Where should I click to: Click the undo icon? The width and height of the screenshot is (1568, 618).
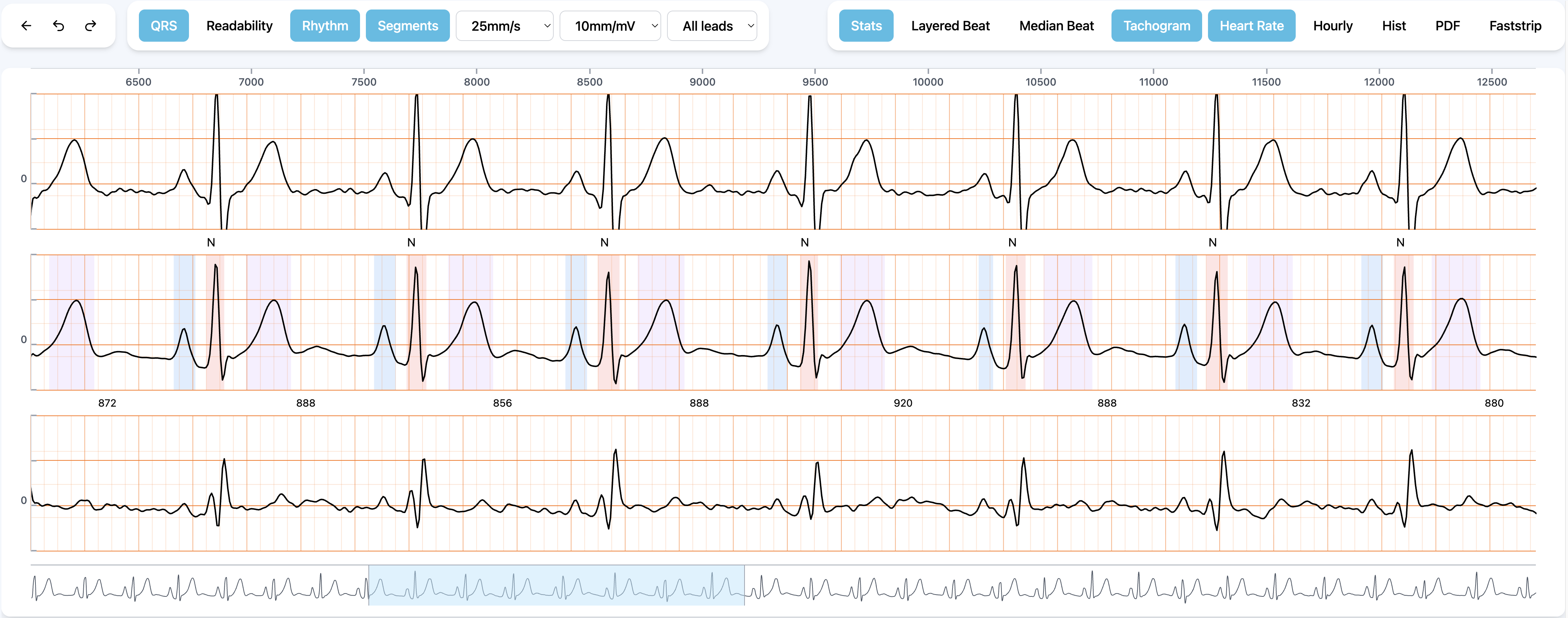tap(58, 26)
